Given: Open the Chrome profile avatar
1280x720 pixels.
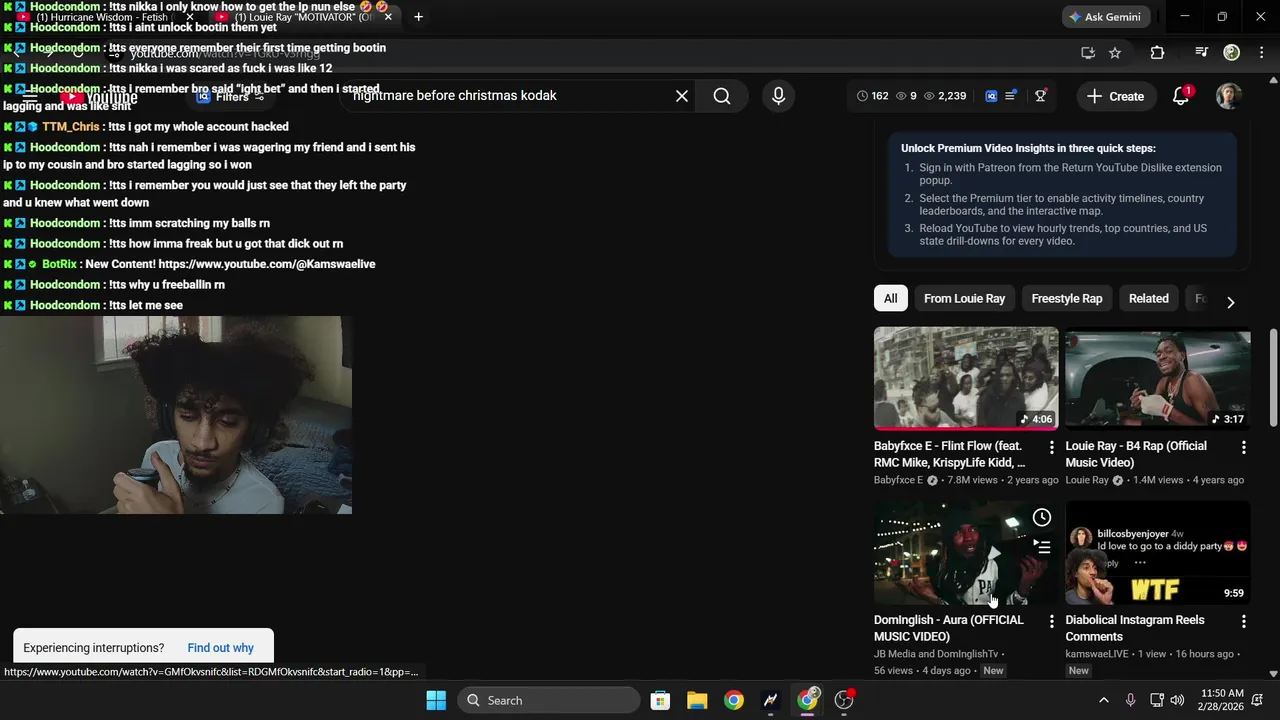Looking at the screenshot, I should 1232,53.
